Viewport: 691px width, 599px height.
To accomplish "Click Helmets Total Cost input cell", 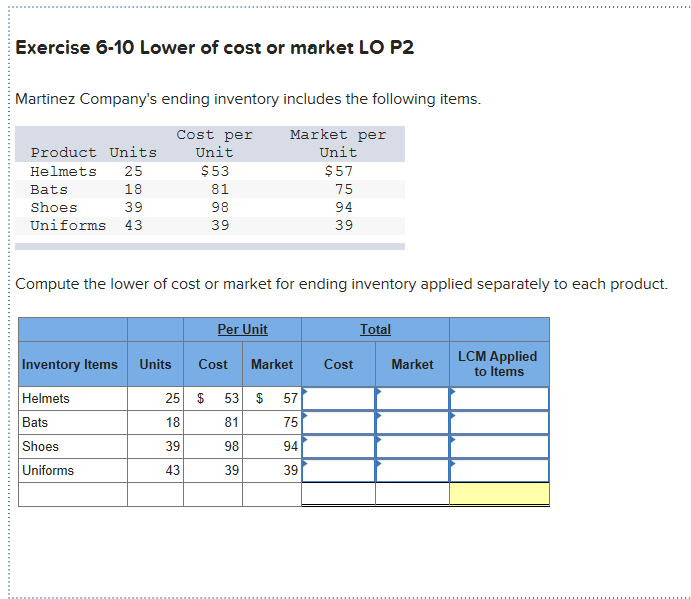I will (338, 398).
